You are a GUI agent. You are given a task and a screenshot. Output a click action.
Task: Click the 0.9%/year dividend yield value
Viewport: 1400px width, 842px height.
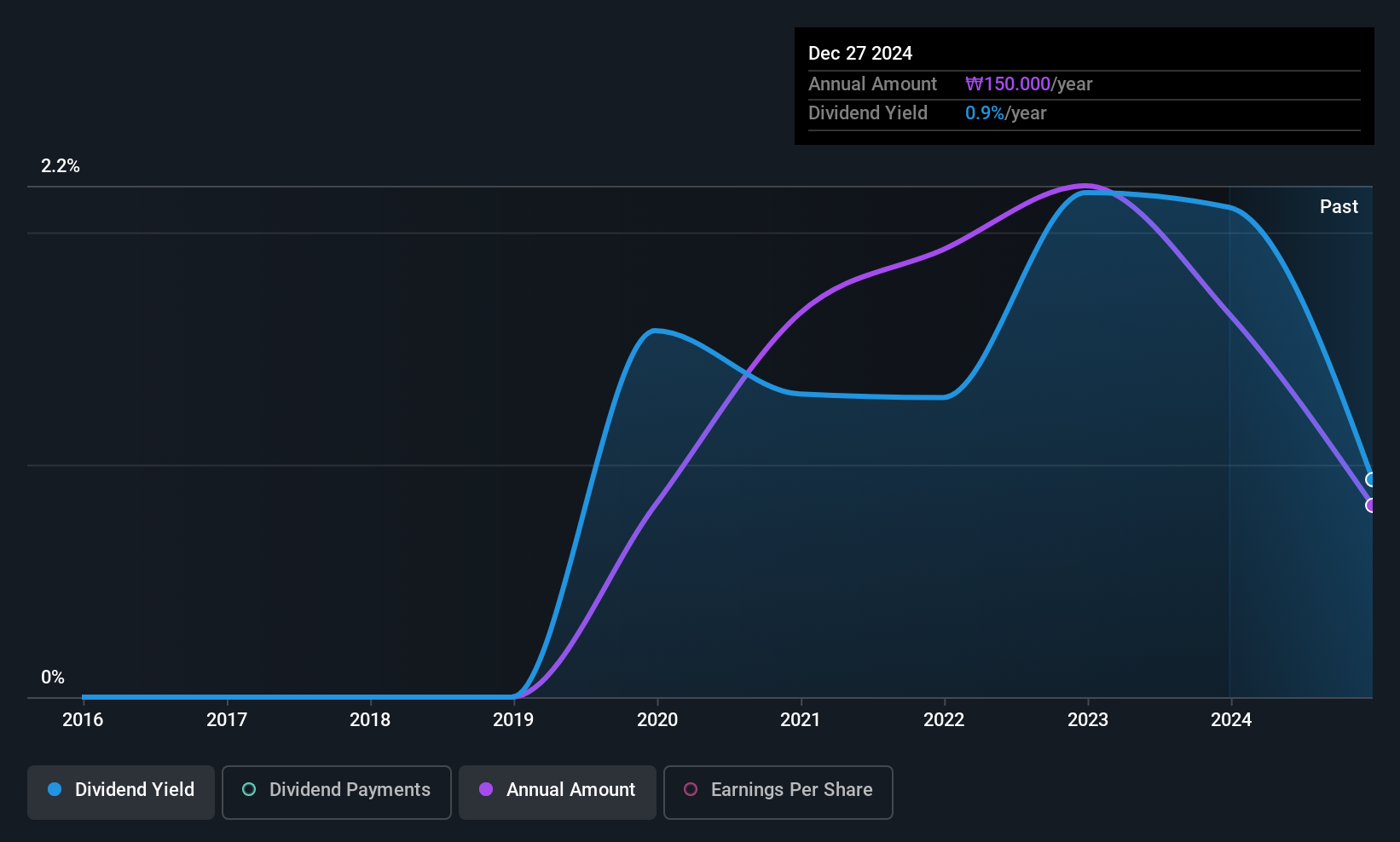1005,112
